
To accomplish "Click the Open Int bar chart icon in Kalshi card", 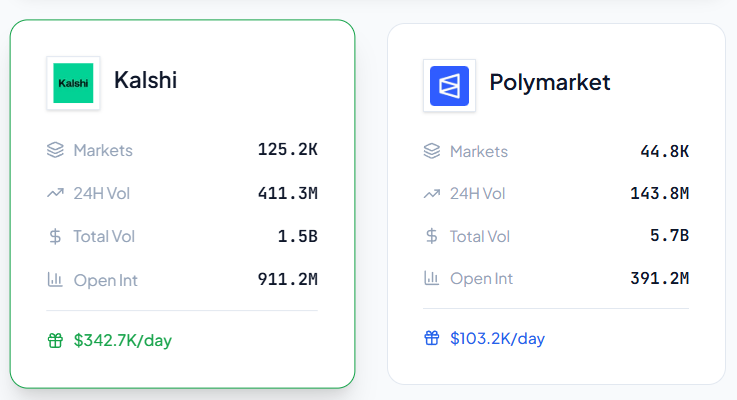I will pos(55,280).
